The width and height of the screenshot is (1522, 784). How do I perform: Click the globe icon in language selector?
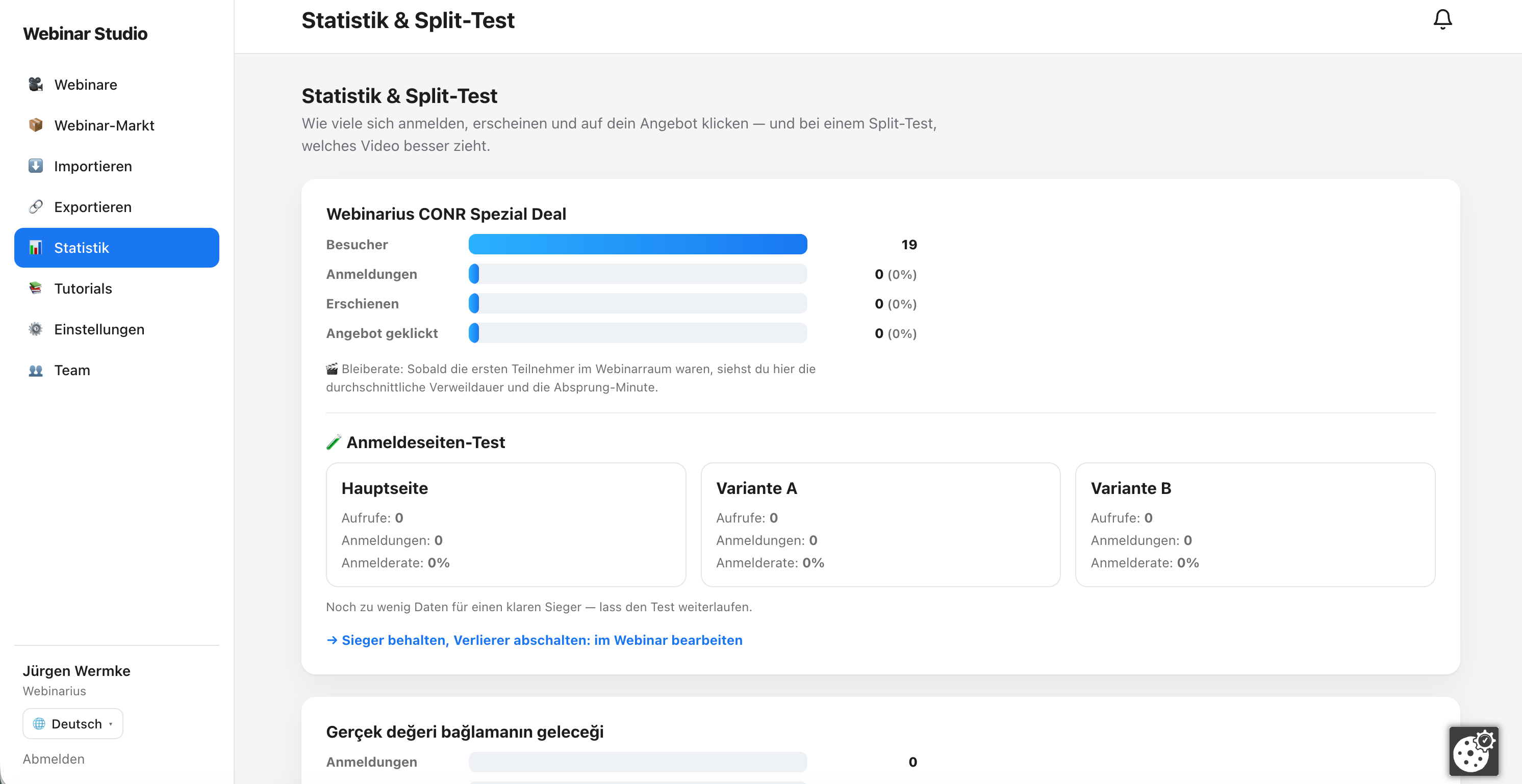click(x=39, y=724)
